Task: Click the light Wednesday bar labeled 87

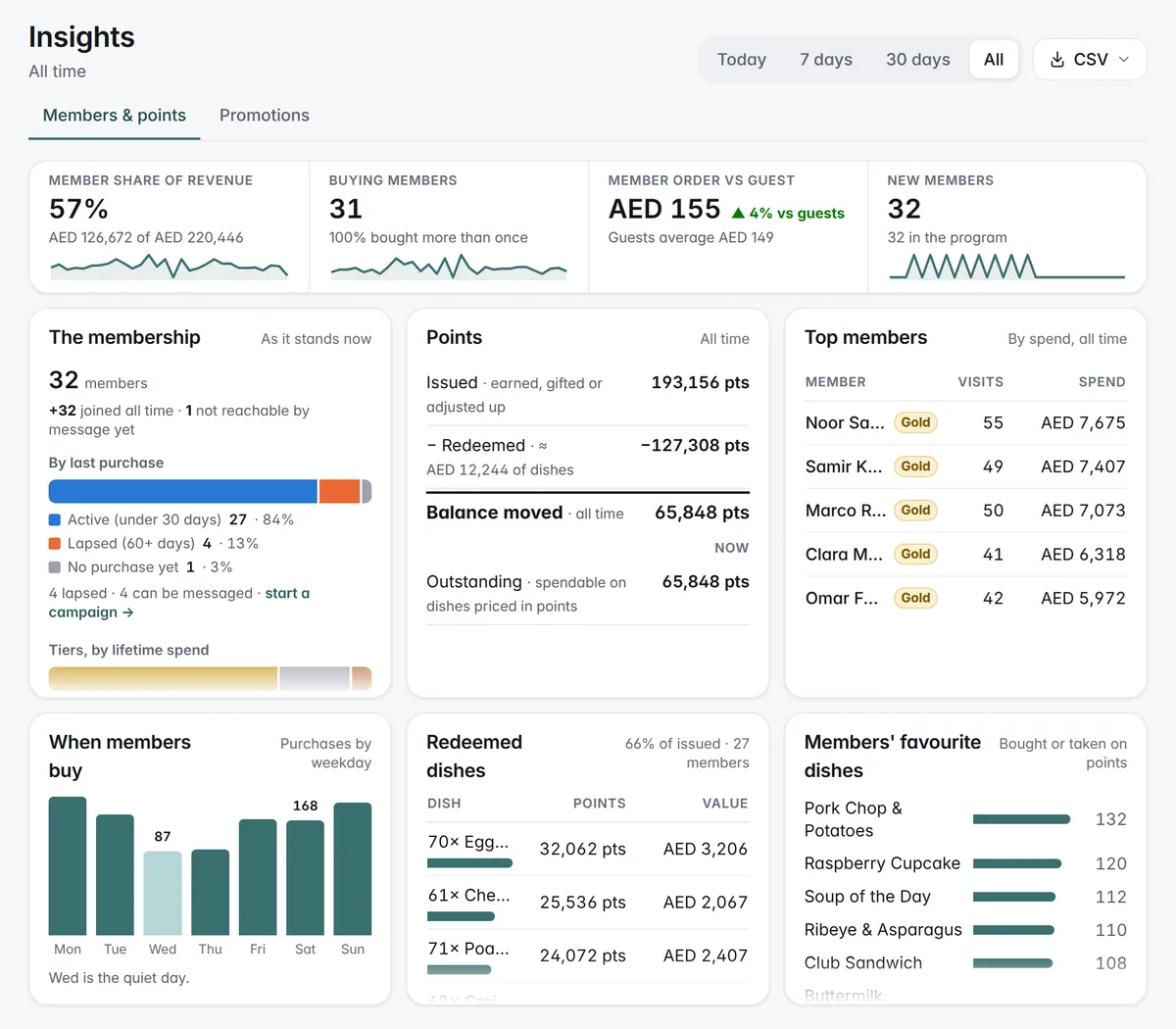Action: pos(163,894)
